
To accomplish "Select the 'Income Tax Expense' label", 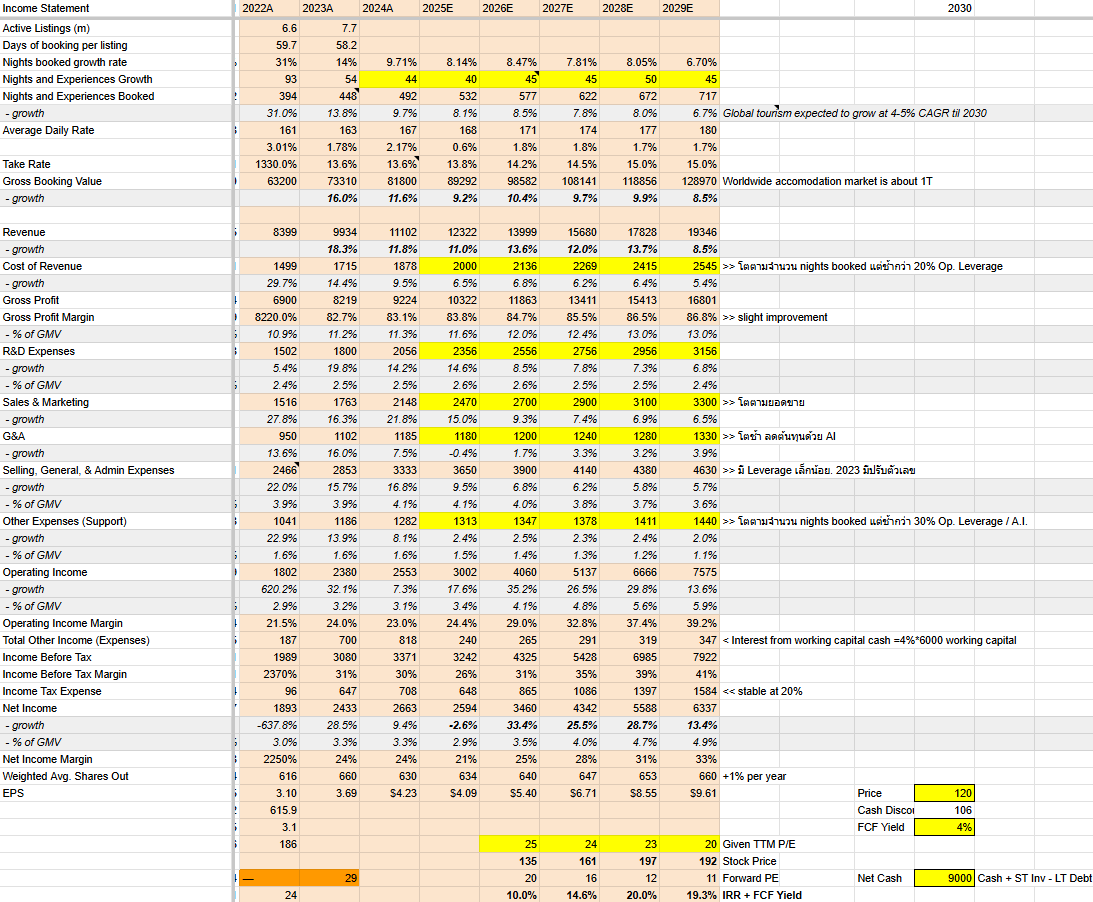I will (x=52, y=691).
